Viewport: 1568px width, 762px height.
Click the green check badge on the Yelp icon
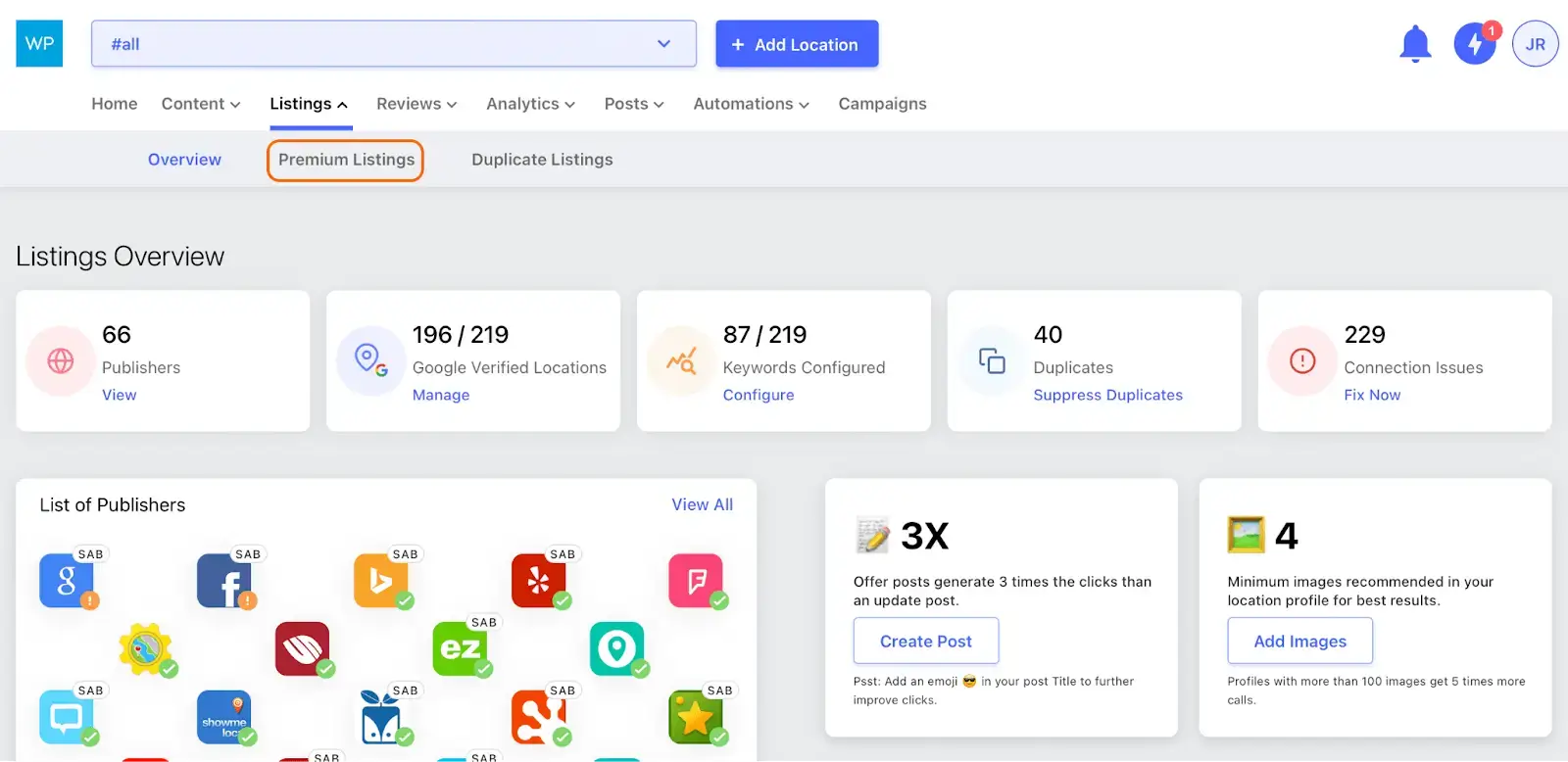coord(563,600)
